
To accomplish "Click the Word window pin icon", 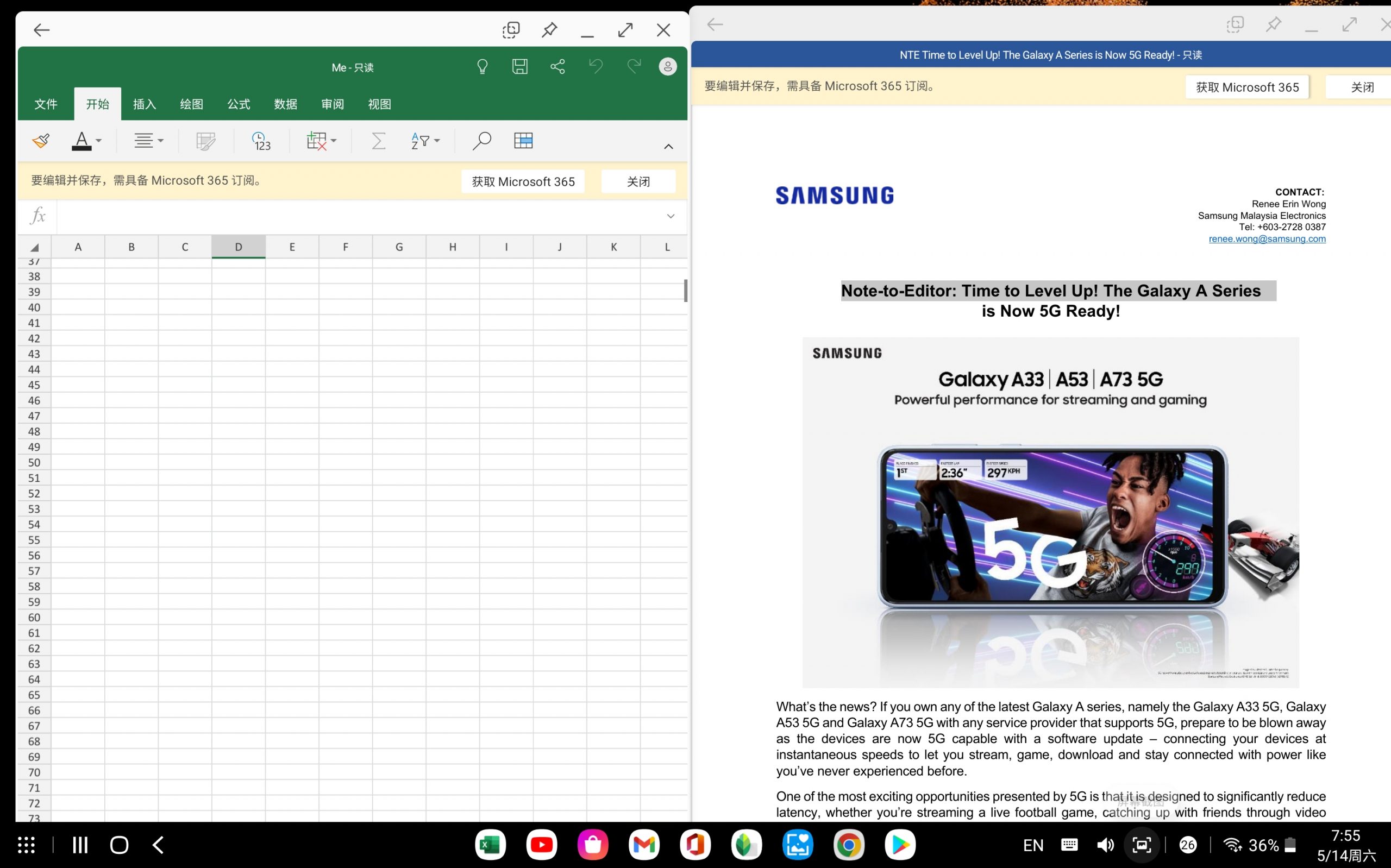I will (x=1273, y=24).
